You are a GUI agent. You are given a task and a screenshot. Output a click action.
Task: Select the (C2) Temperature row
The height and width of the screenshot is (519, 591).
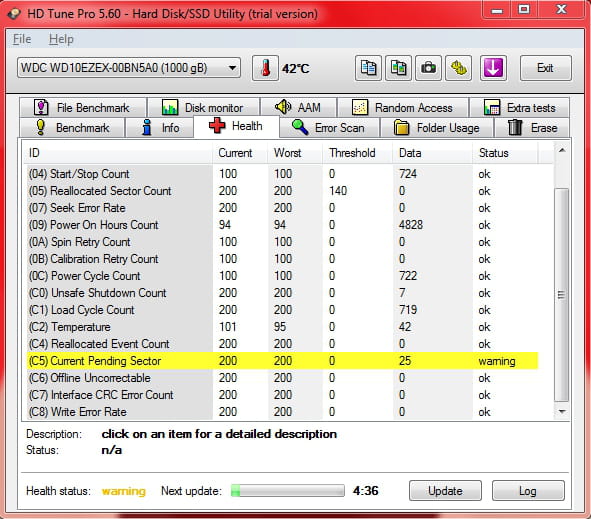(281, 326)
